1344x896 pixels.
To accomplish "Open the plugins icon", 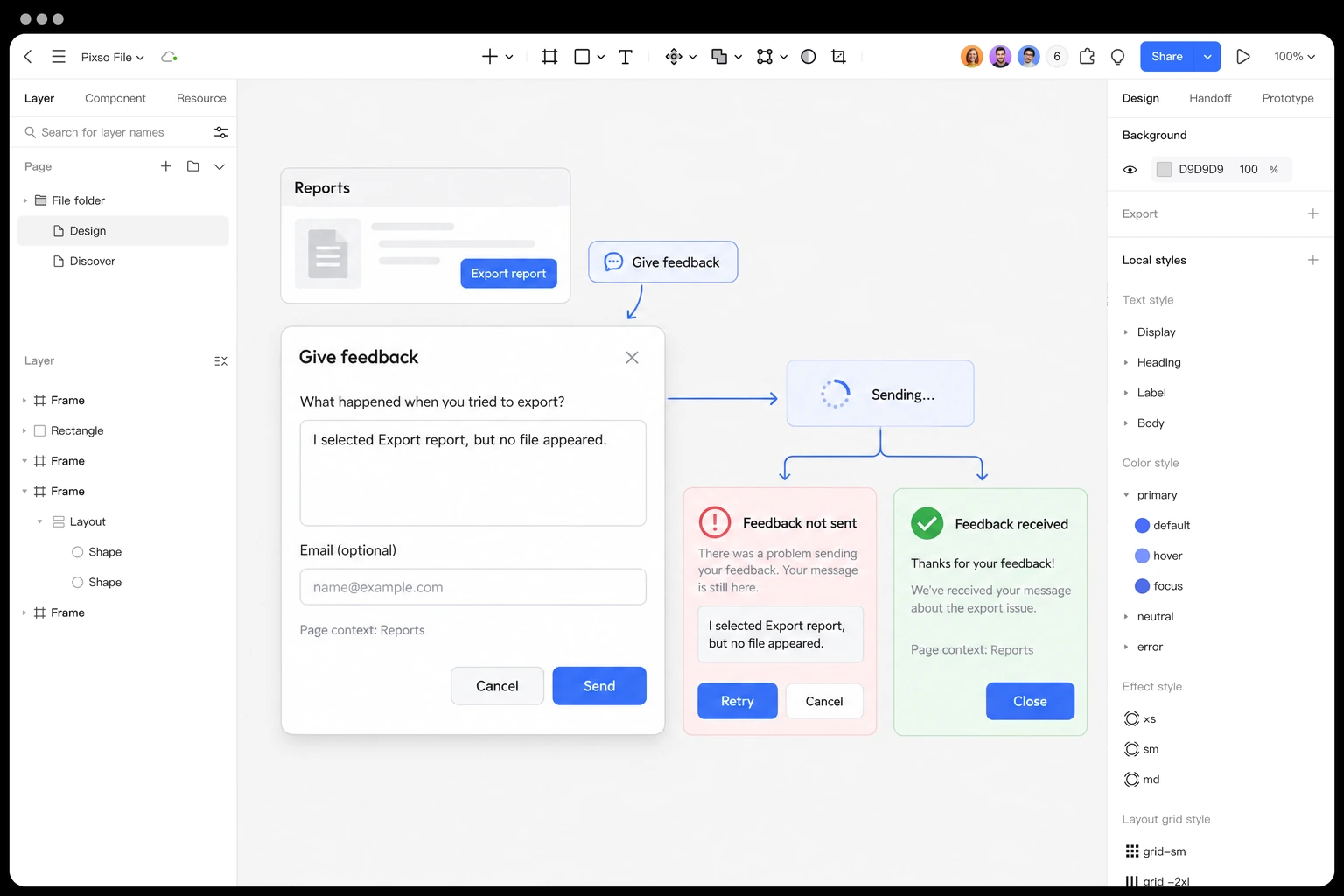I will pyautogui.click(x=1087, y=57).
